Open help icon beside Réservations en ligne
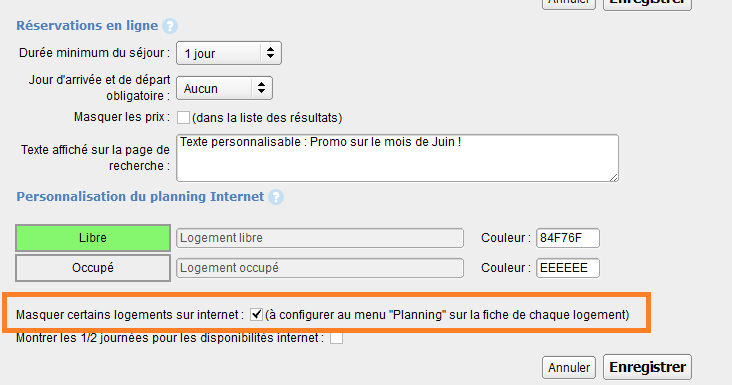The width and height of the screenshot is (732, 385). point(170,26)
